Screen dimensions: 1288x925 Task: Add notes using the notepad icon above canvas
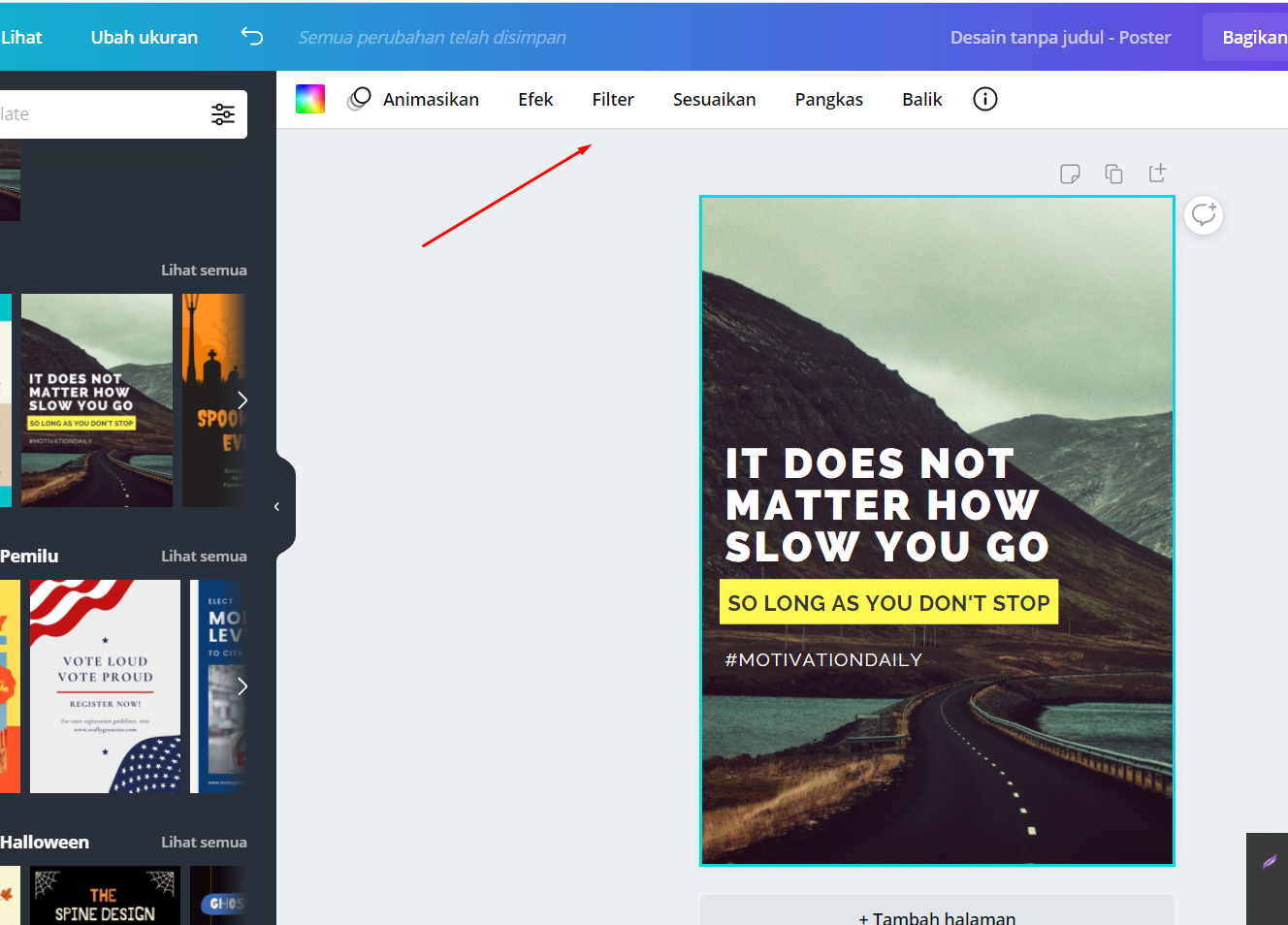coord(1070,174)
